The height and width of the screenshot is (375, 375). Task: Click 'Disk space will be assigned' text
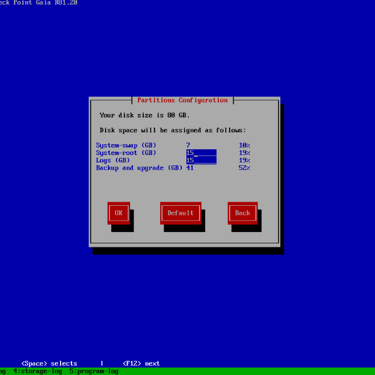click(173, 130)
